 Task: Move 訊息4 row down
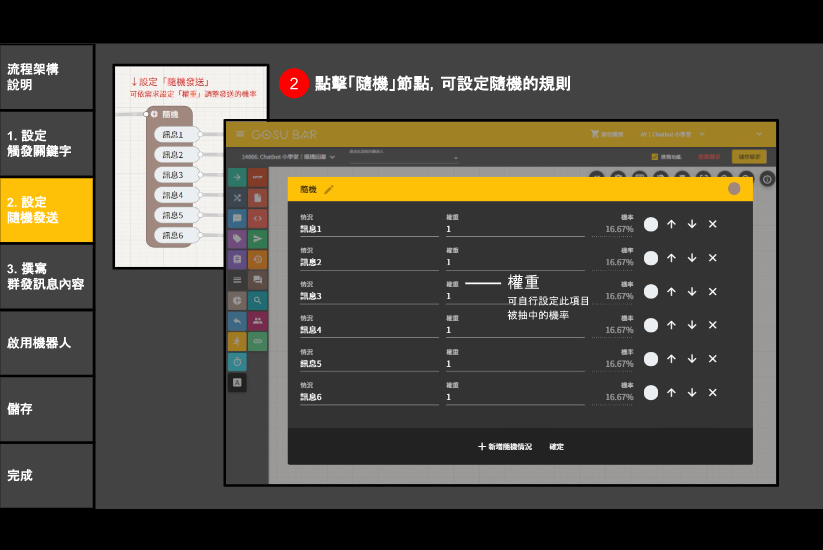click(692, 325)
